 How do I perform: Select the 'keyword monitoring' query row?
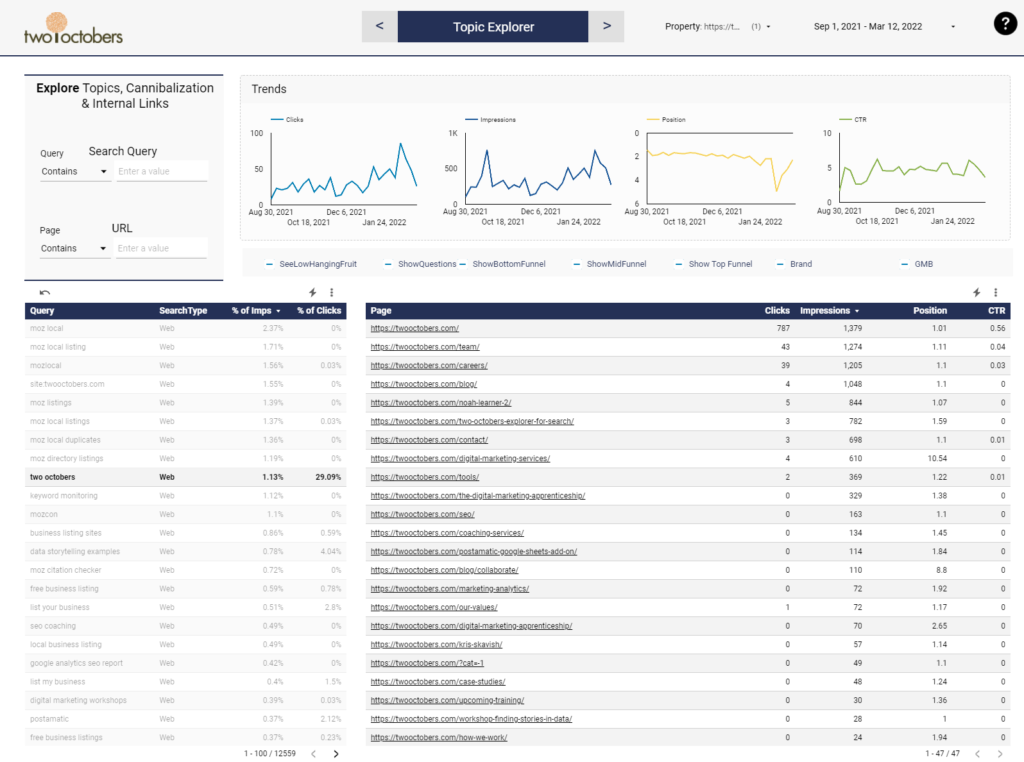click(185, 496)
